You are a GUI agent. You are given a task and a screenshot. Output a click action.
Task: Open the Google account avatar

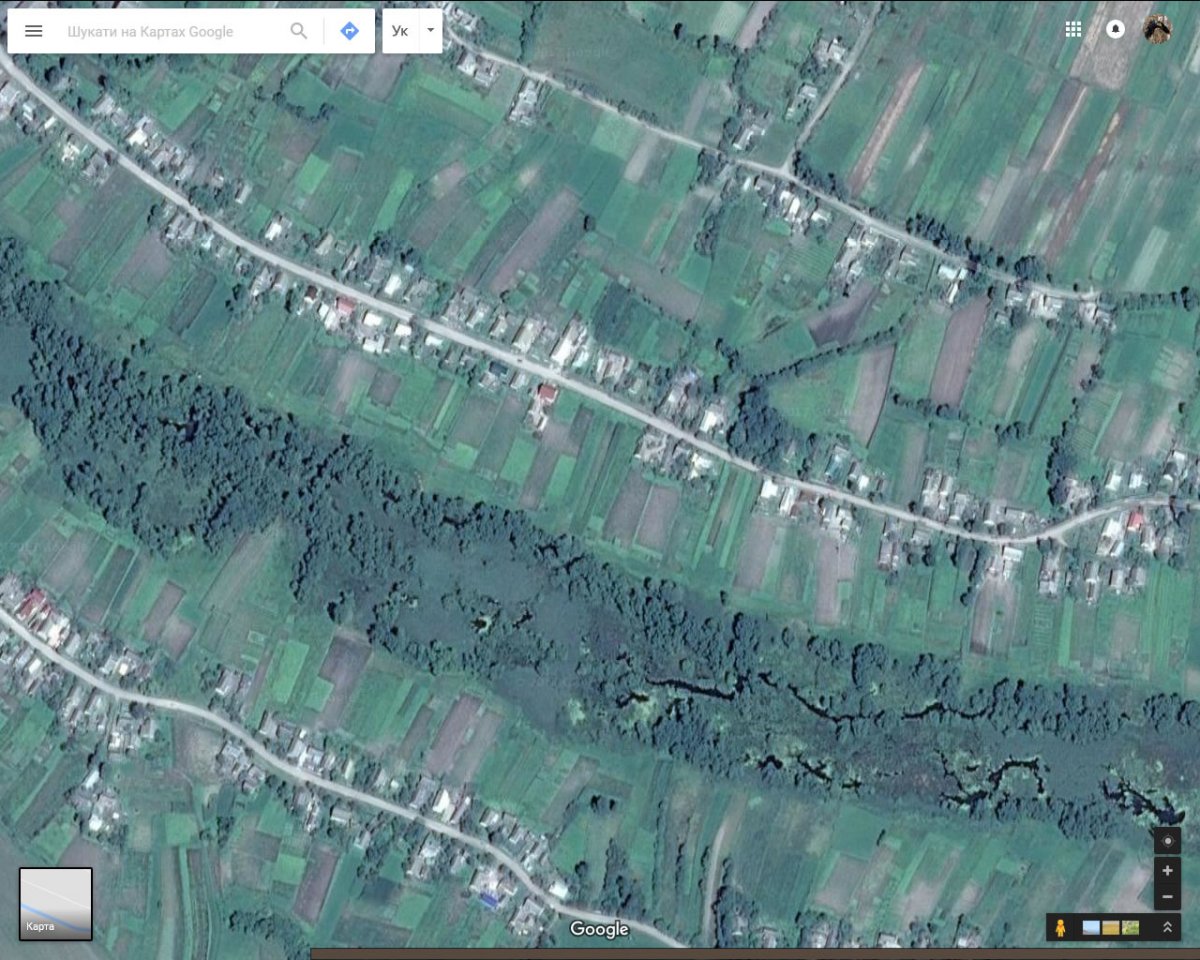point(1158,30)
